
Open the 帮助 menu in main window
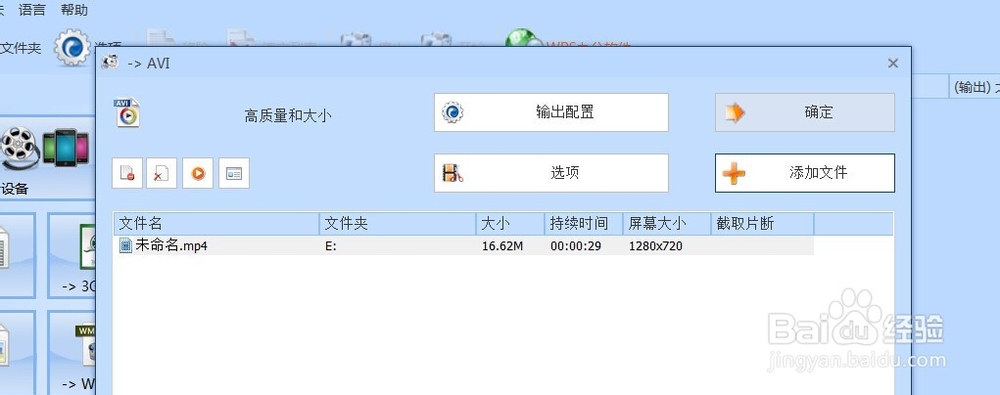74,10
